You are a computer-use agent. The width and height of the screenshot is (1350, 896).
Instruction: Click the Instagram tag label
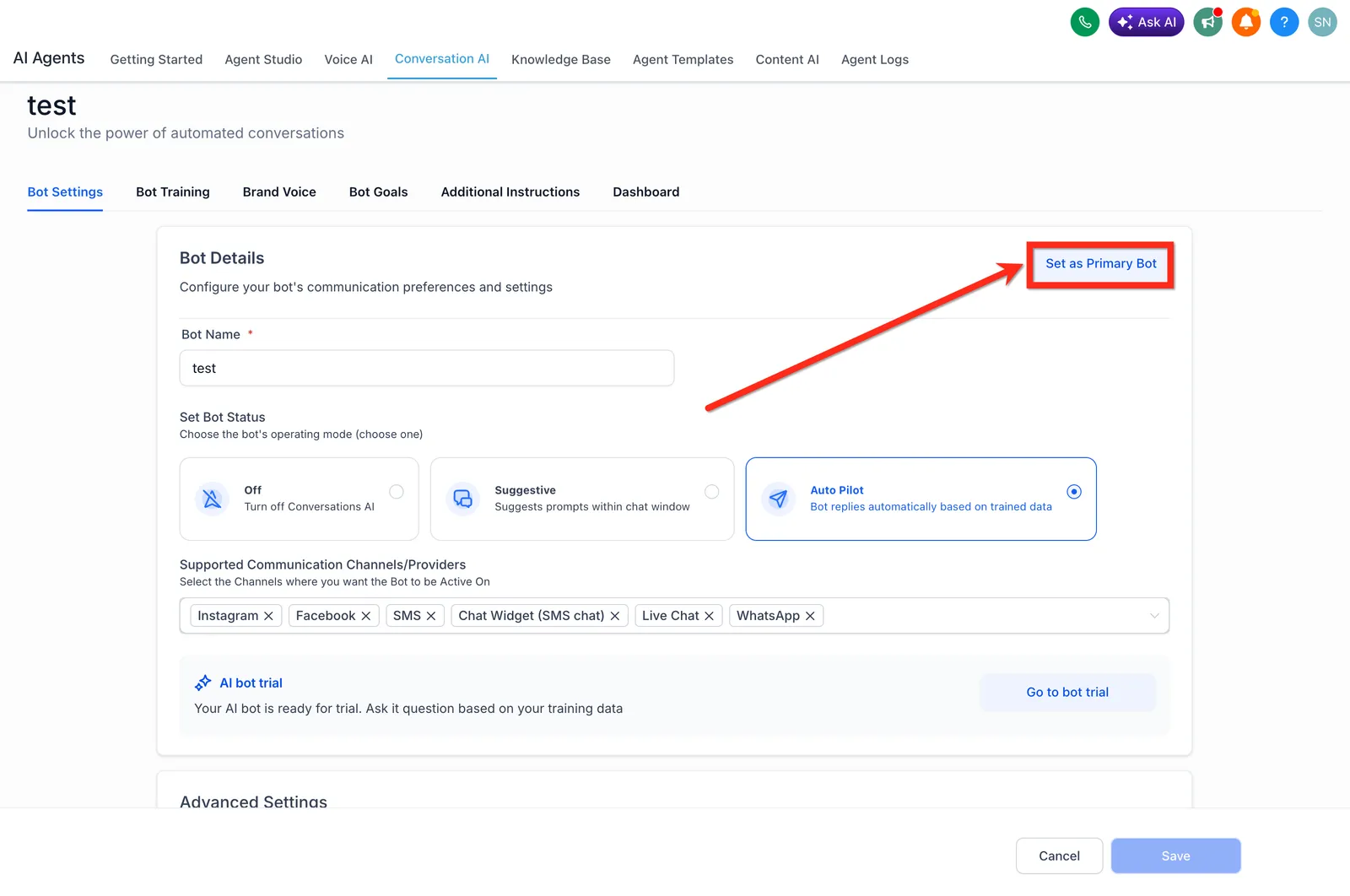228,616
